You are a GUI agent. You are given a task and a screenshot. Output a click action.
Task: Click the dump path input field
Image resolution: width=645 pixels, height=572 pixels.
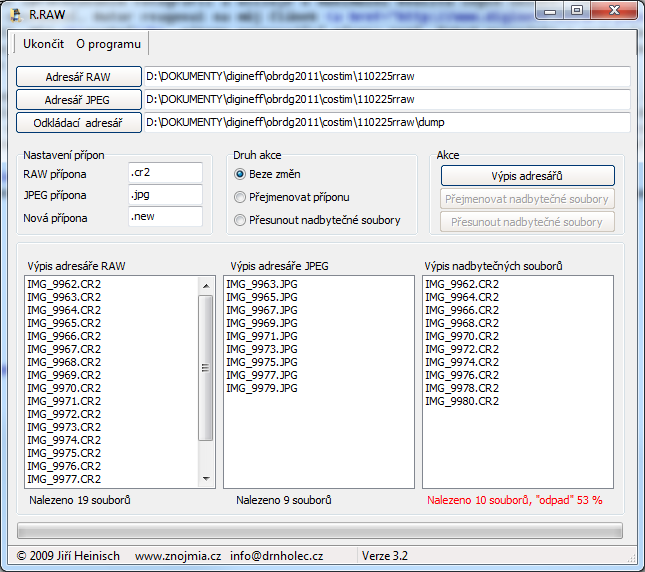click(x=386, y=122)
